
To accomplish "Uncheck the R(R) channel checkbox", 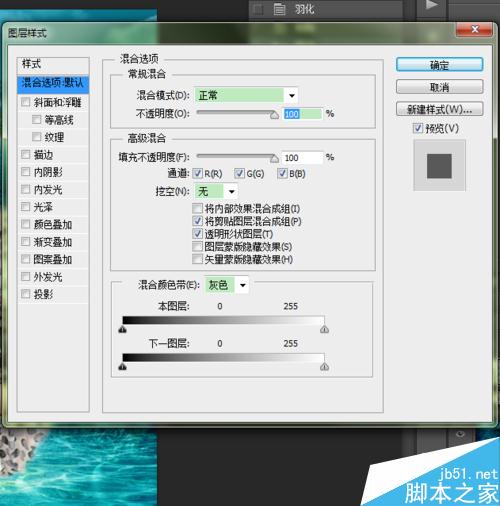I will click(198, 173).
